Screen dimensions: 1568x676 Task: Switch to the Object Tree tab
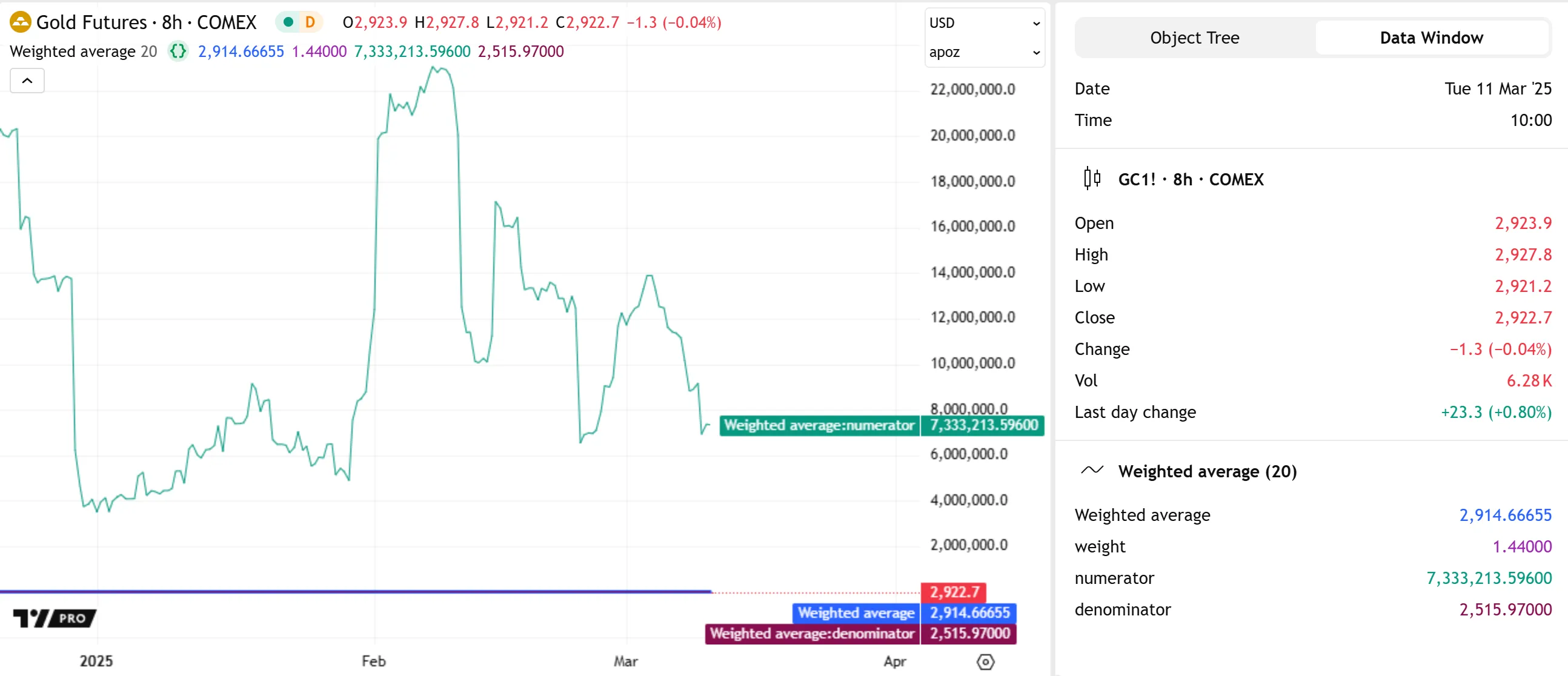1194,38
